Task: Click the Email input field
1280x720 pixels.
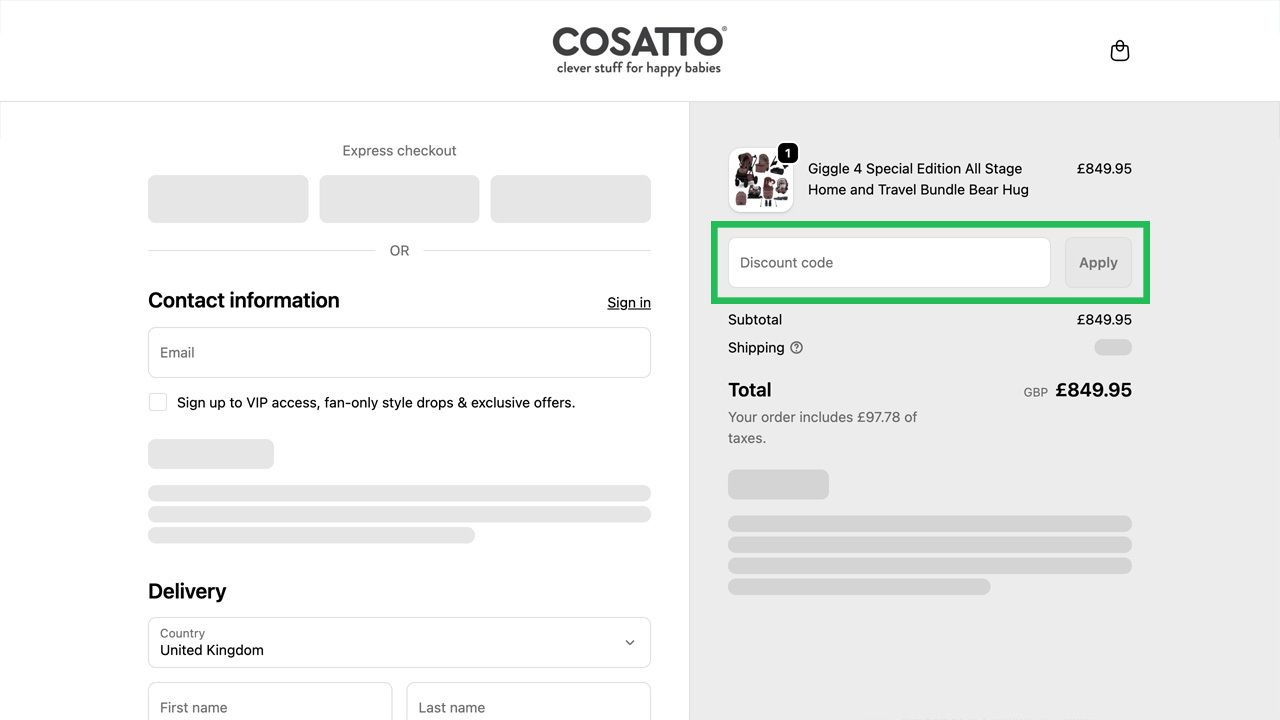Action: [399, 352]
